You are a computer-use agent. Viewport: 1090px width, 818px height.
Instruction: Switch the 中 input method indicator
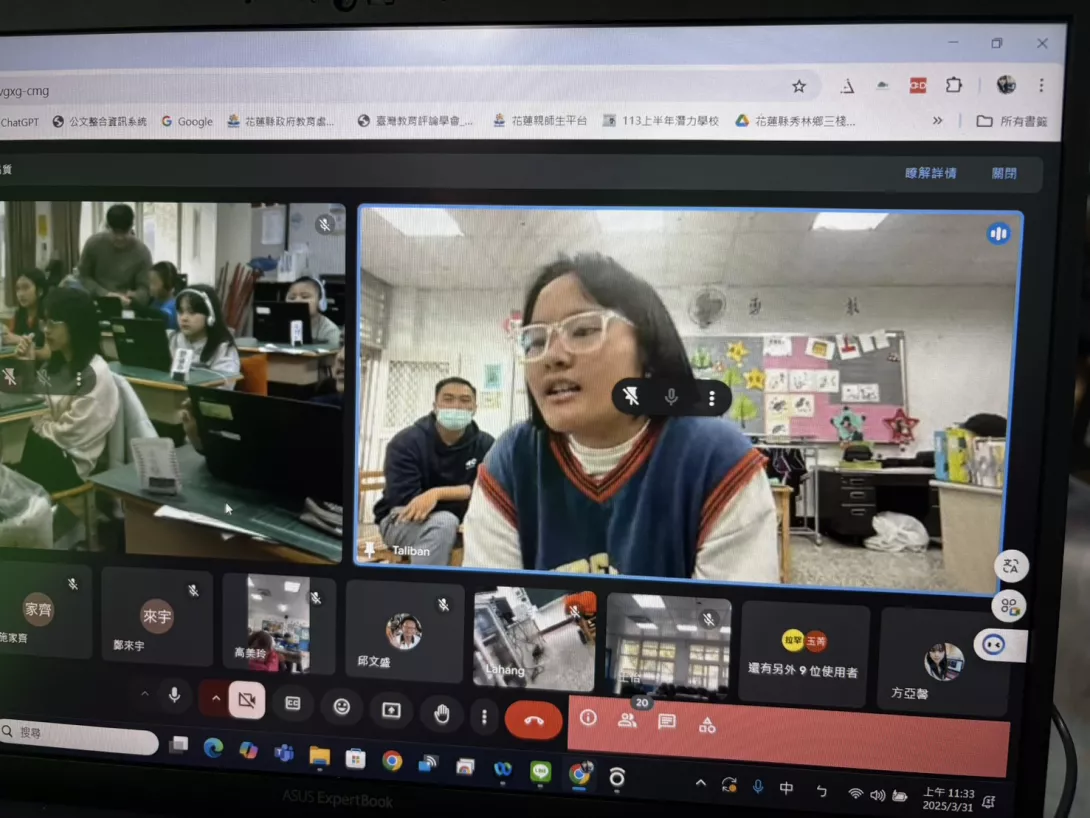pyautogui.click(x=786, y=788)
